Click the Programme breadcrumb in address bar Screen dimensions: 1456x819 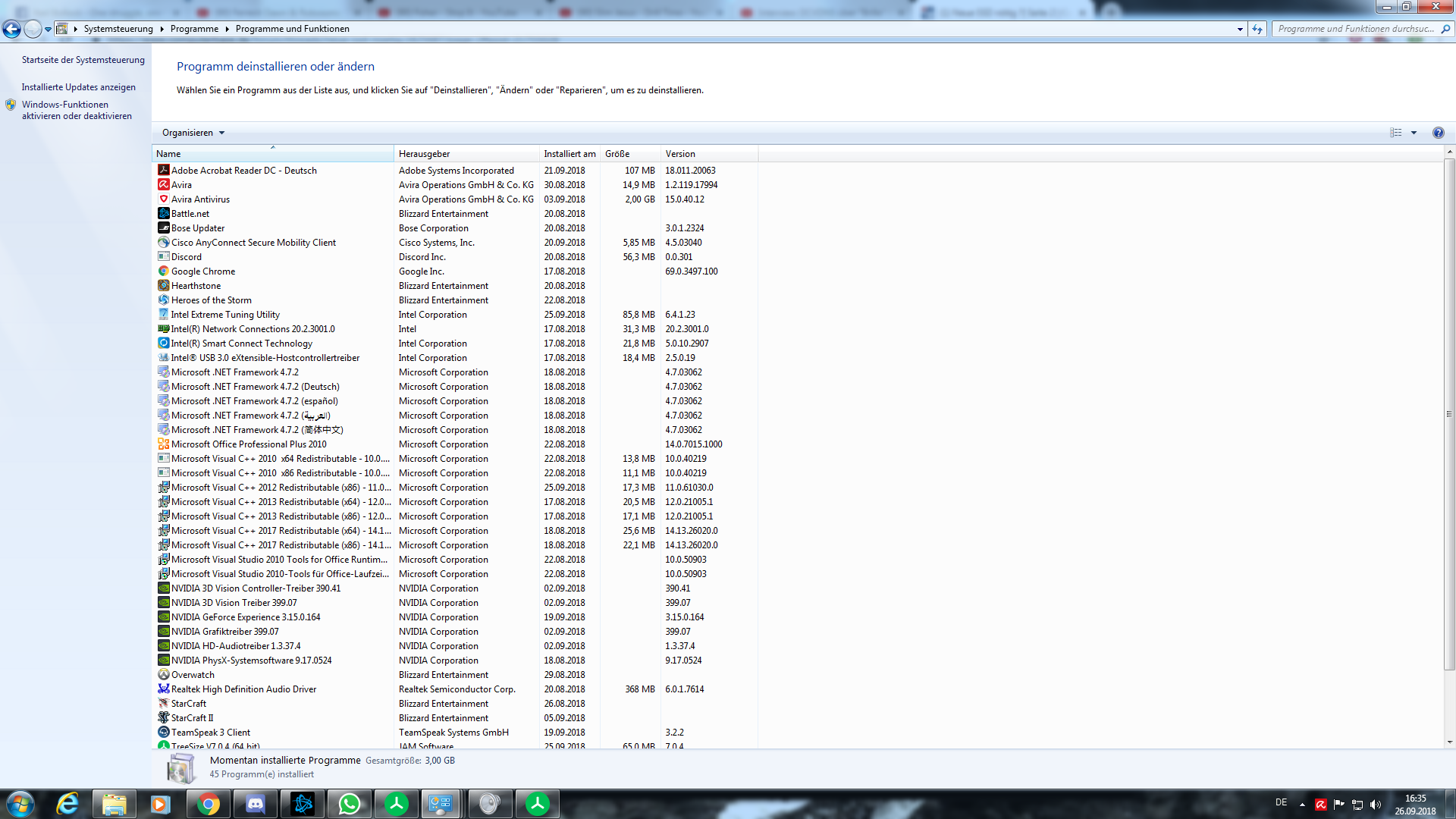[194, 29]
